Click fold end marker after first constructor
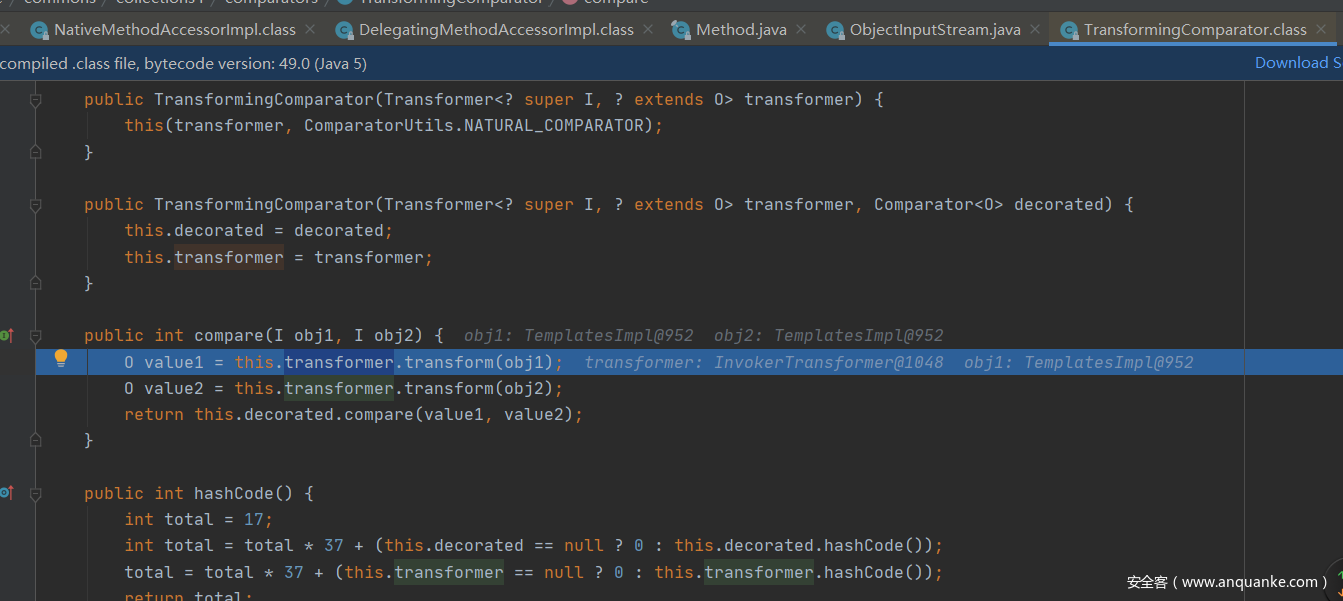The width and height of the screenshot is (1343, 601). coord(36,152)
